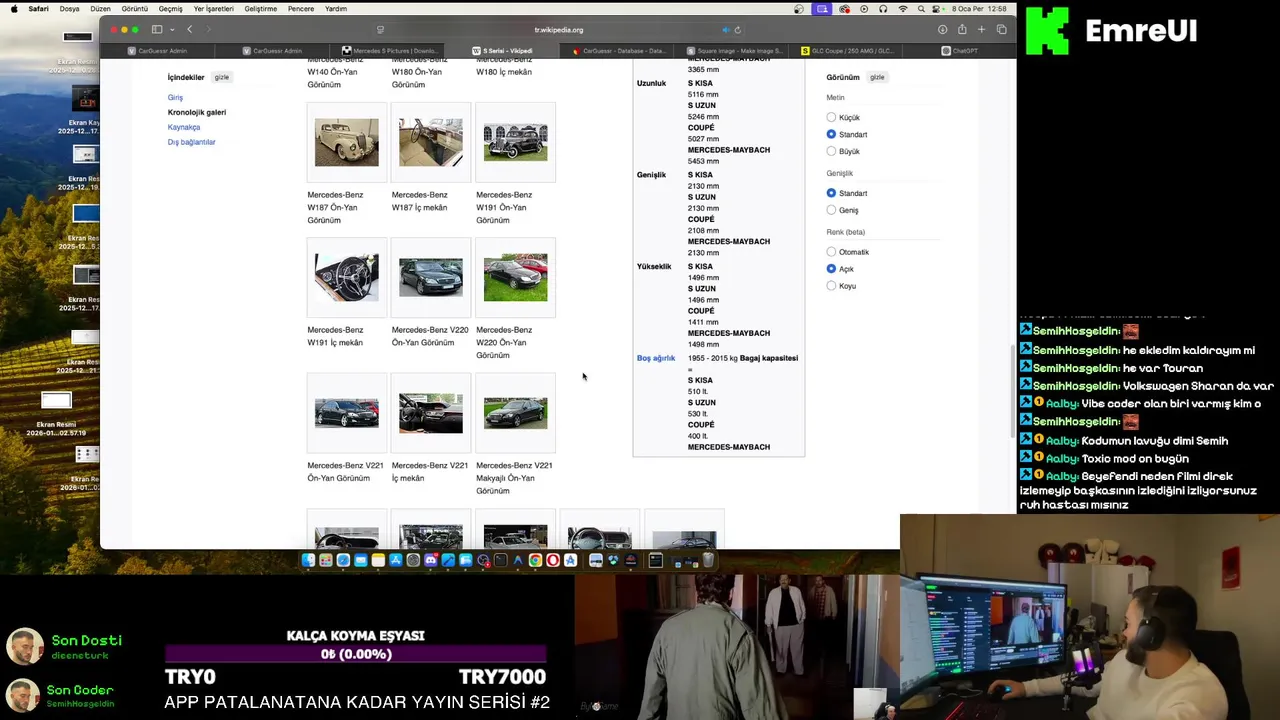Hide the İçindekiler contents panel
The width and height of the screenshot is (1280, 720).
tap(221, 77)
